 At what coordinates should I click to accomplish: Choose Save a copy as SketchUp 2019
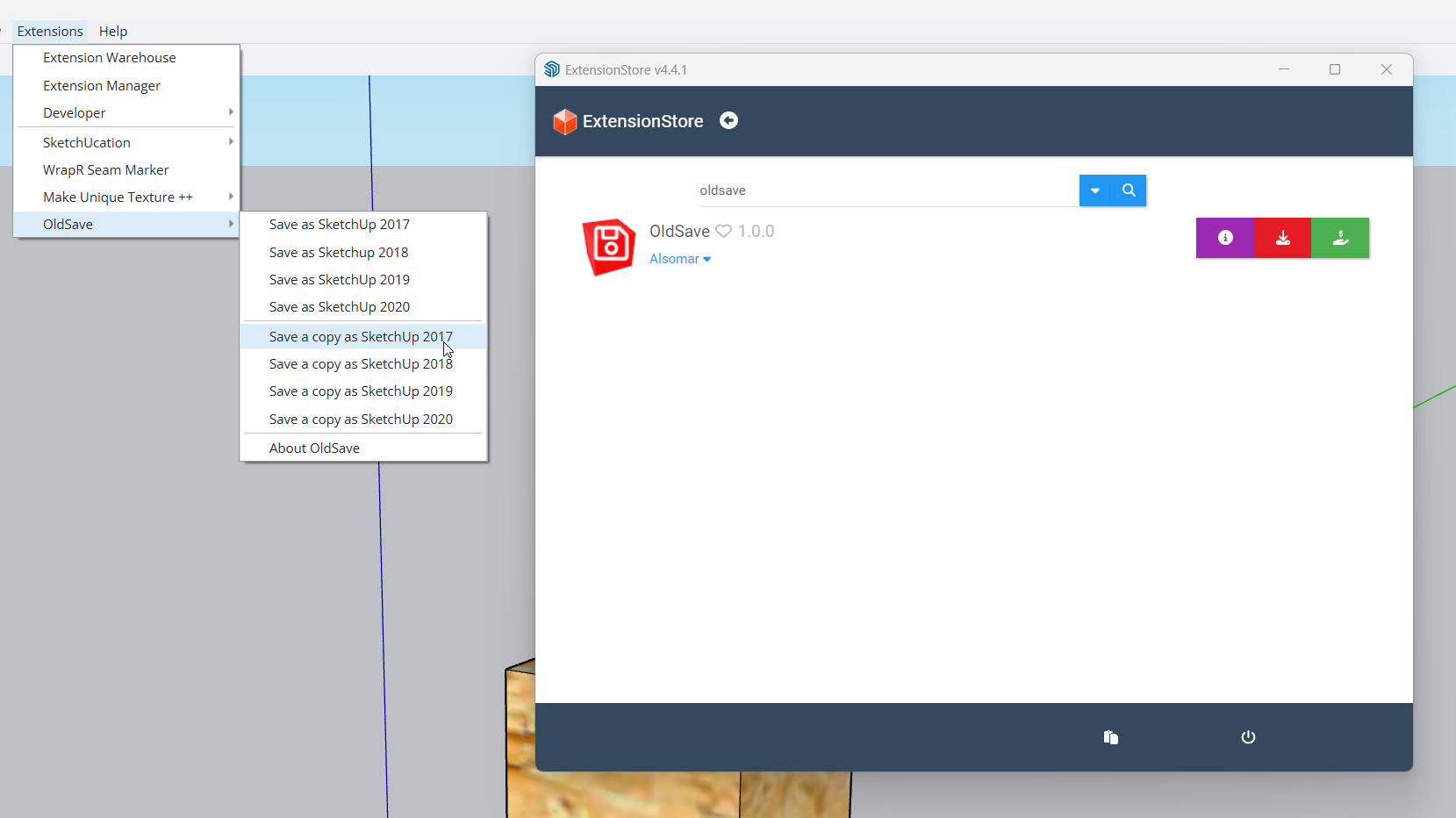point(363,391)
